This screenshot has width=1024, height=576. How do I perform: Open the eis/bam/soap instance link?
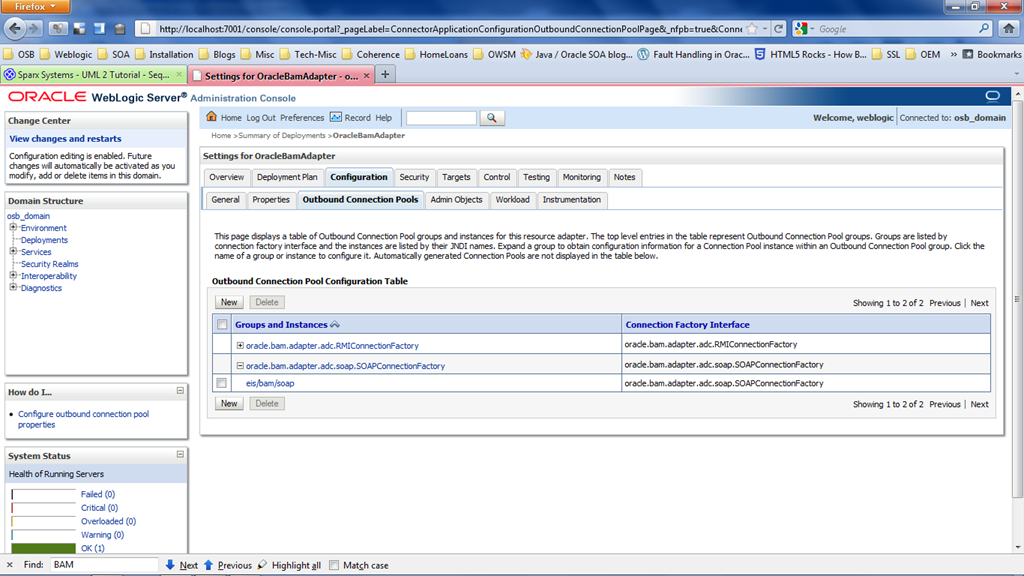(x=270, y=383)
